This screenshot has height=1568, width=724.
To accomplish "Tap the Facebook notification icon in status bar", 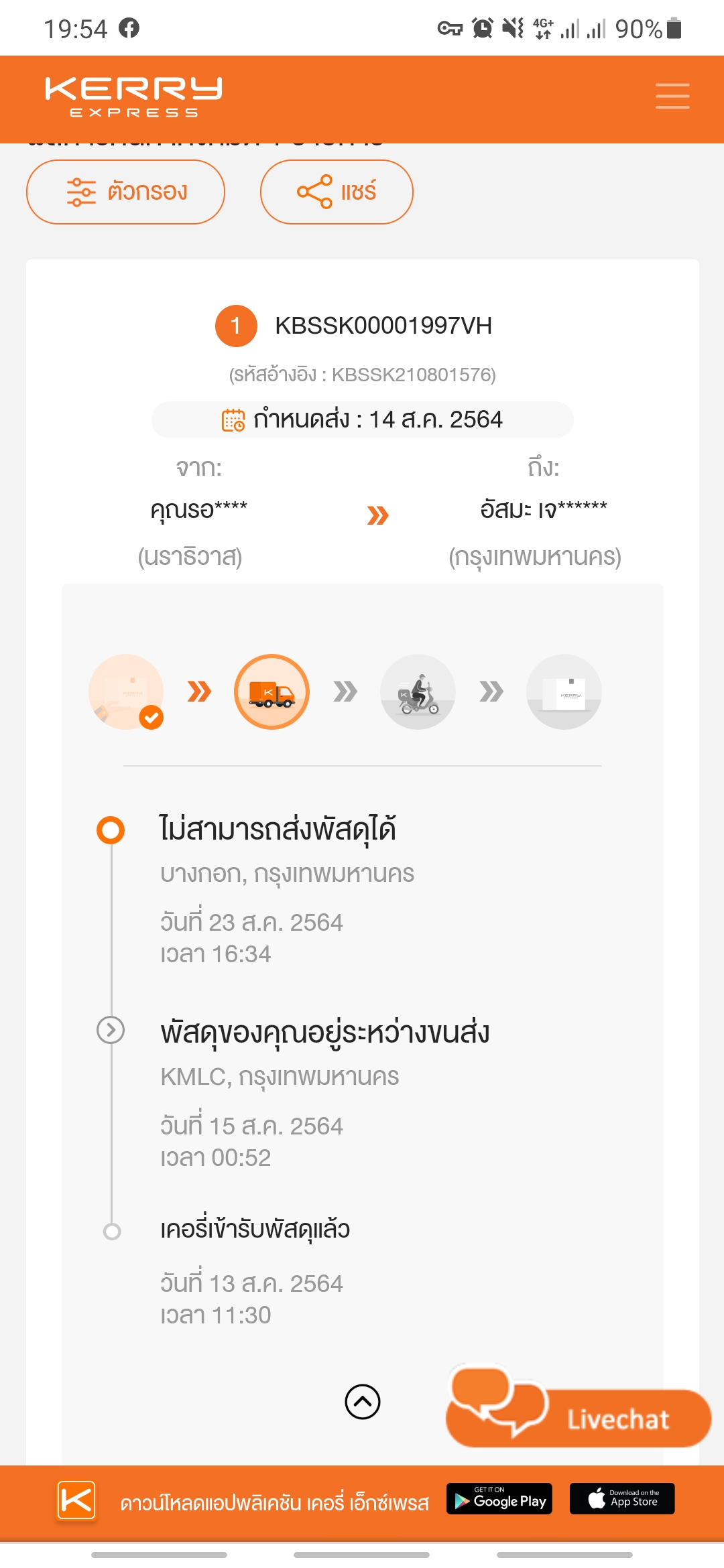I will coord(129,28).
